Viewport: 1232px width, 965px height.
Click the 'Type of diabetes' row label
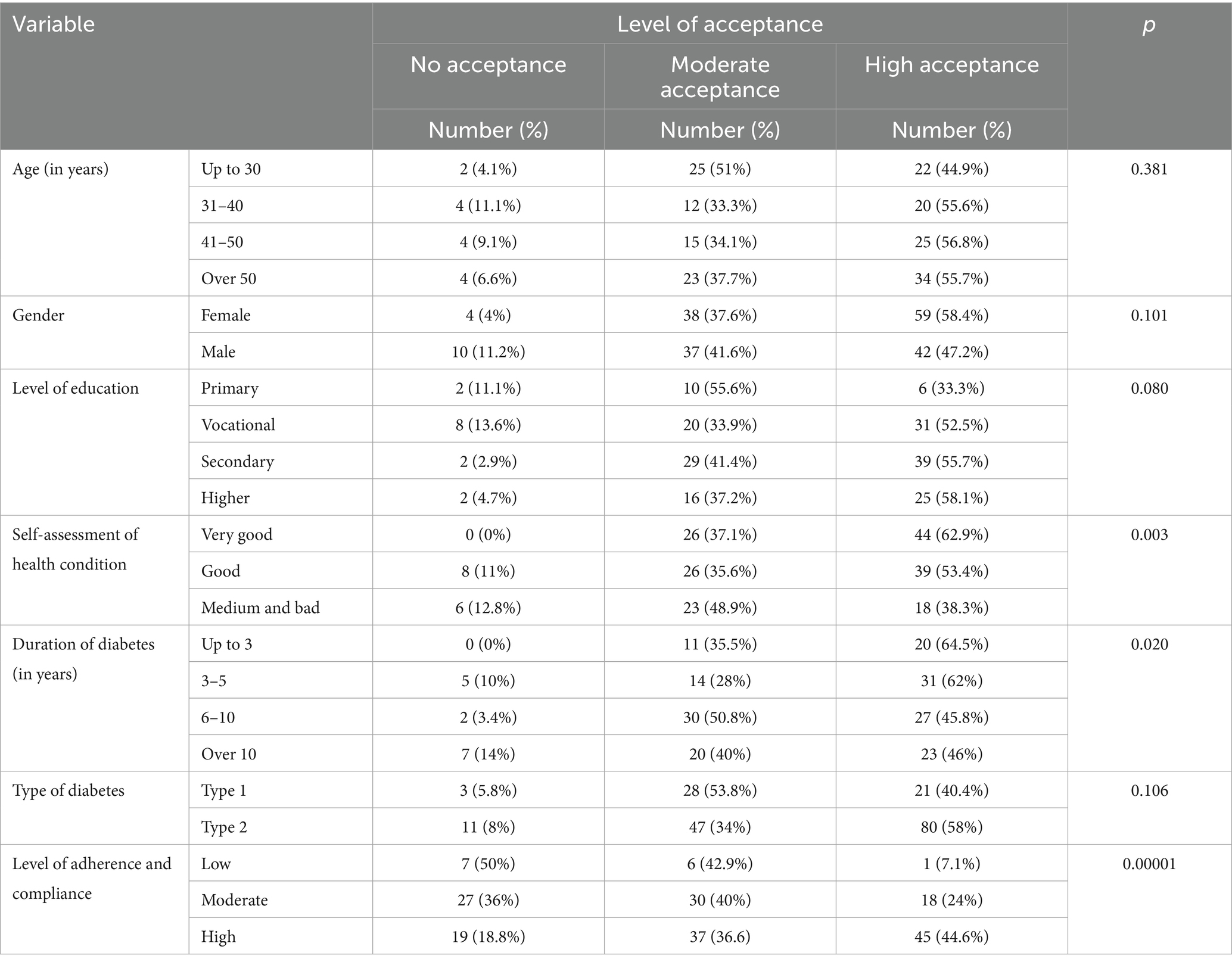[69, 790]
